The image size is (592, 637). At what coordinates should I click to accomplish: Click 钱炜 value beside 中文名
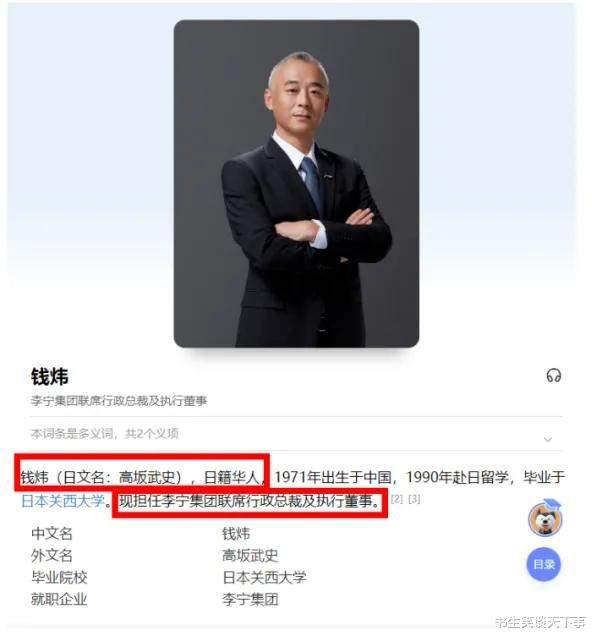point(236,533)
